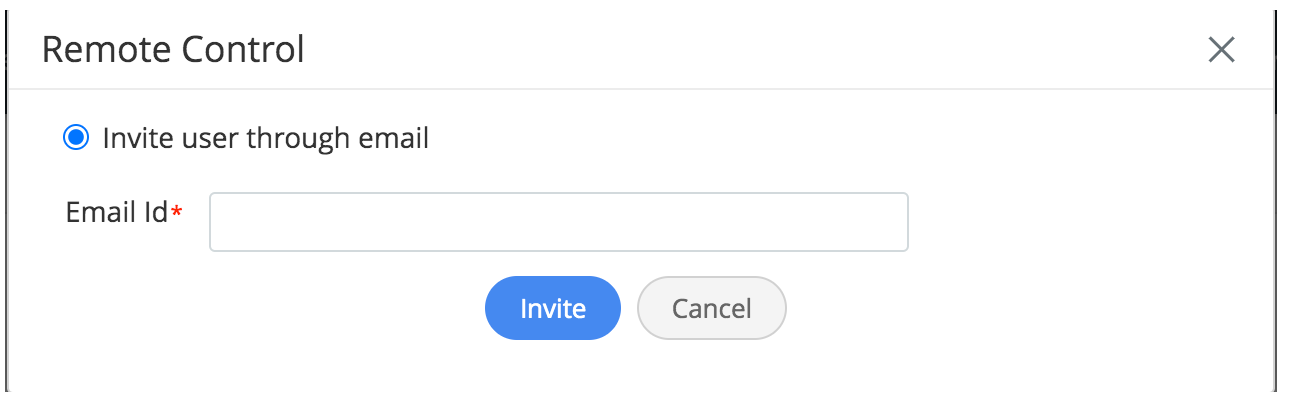Choose the blue Invite button

(553, 308)
